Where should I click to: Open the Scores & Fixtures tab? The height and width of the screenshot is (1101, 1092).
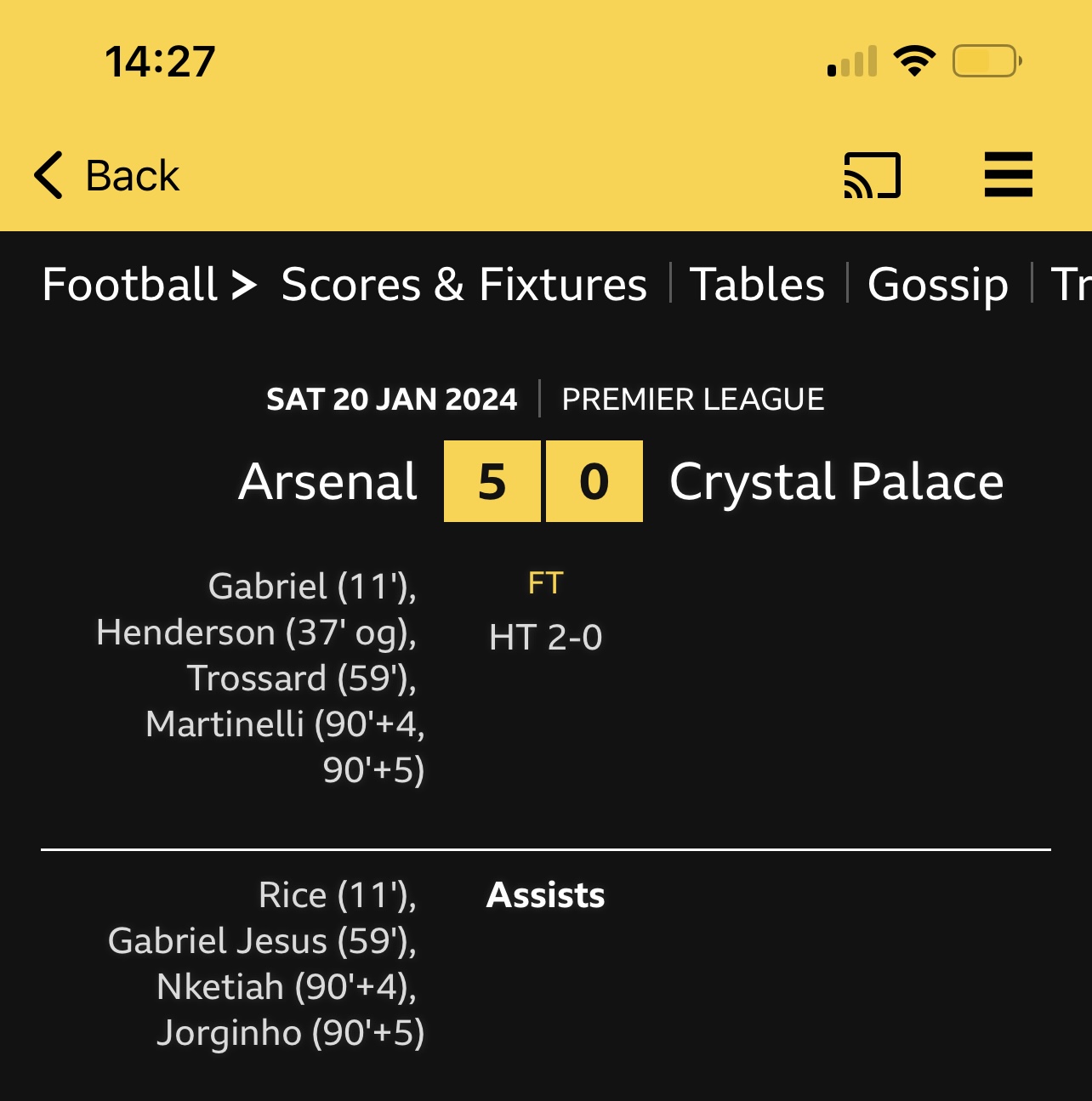pyautogui.click(x=464, y=284)
